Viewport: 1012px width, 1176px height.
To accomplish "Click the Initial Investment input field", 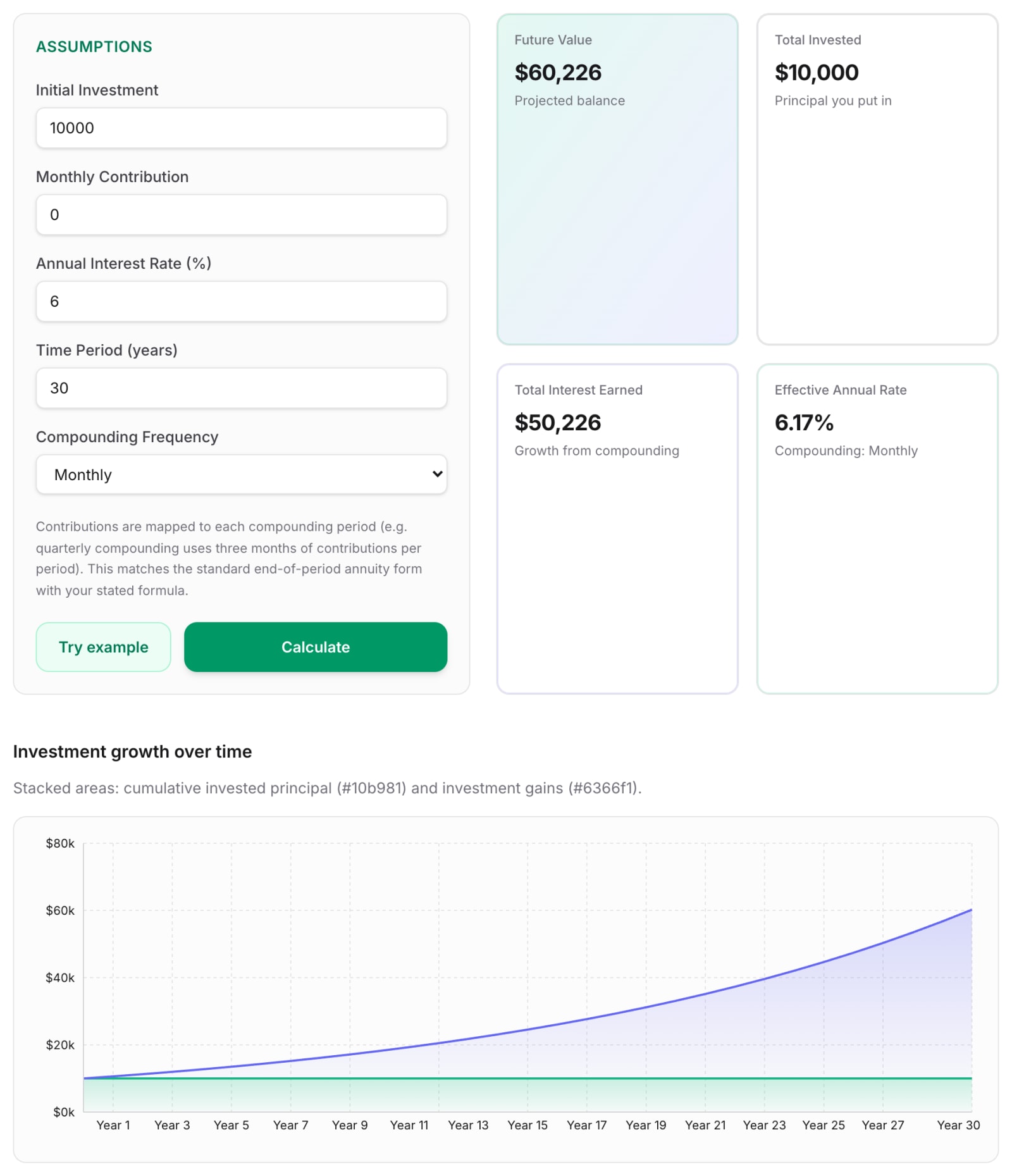I will coord(241,128).
